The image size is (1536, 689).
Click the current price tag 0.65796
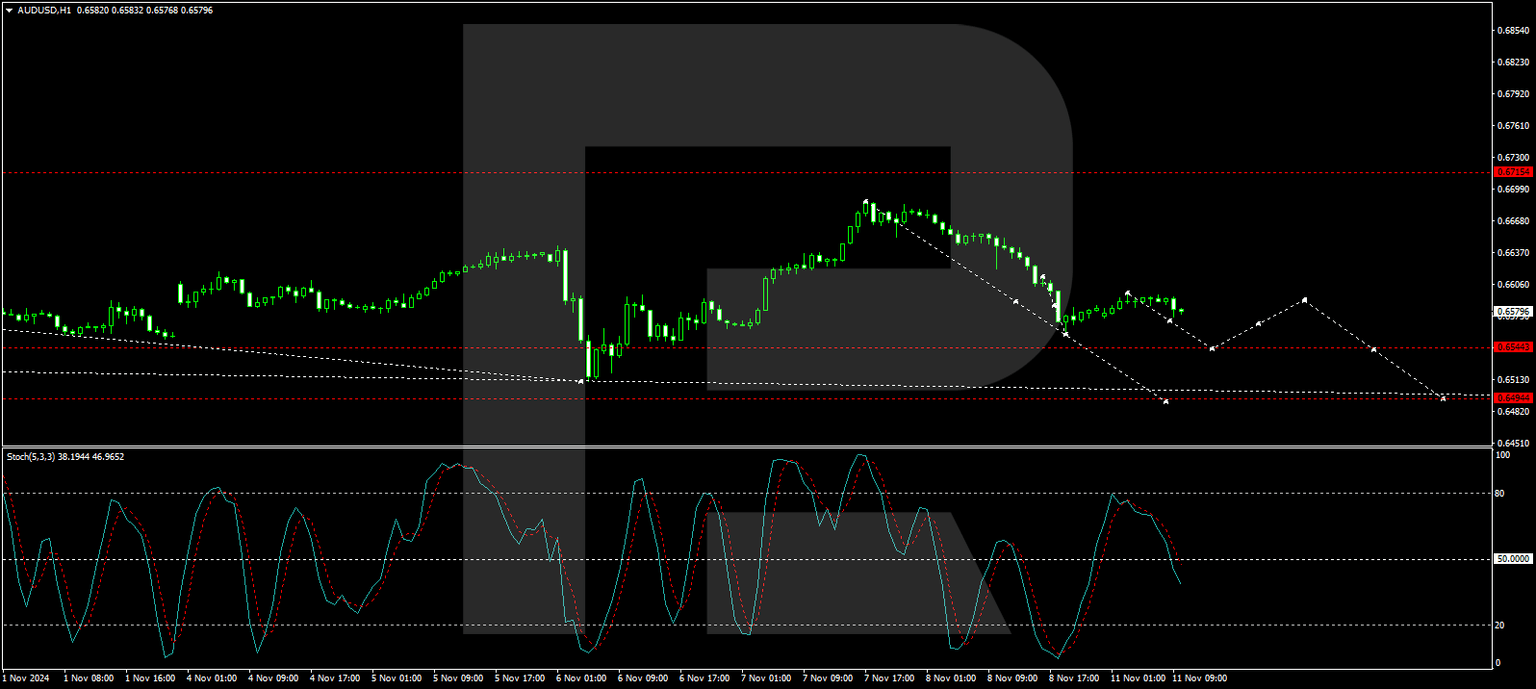[x=1512, y=313]
